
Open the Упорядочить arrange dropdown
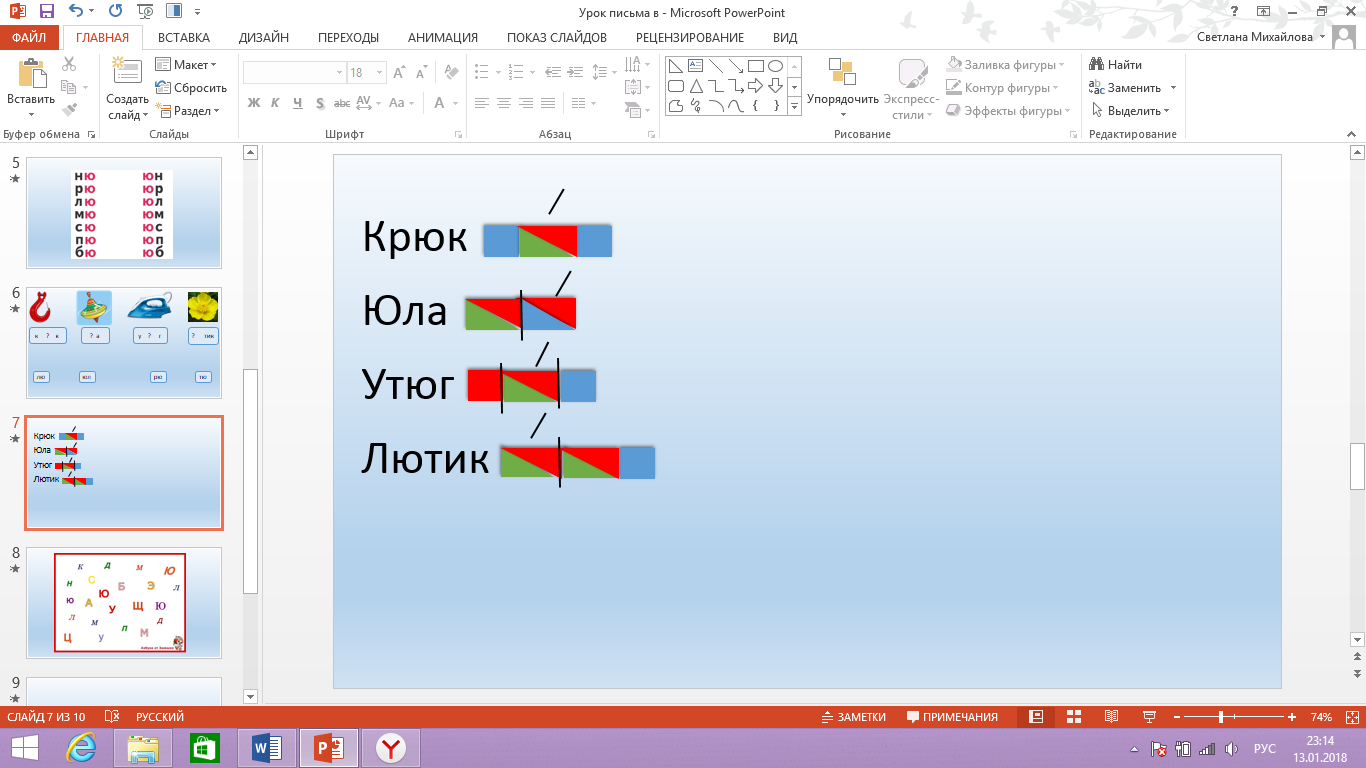click(842, 99)
